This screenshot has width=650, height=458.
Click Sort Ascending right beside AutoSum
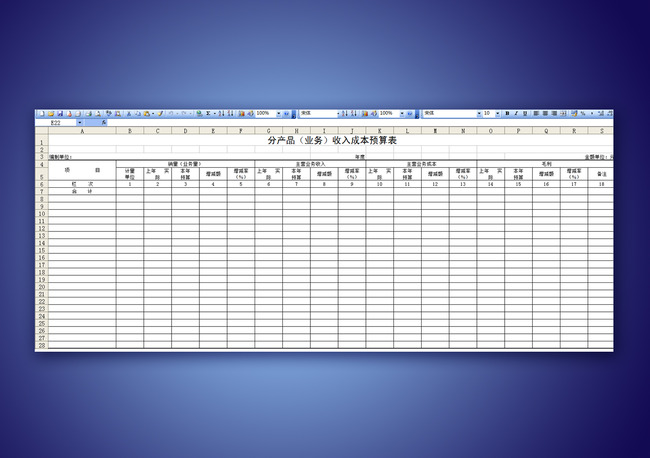(221, 114)
